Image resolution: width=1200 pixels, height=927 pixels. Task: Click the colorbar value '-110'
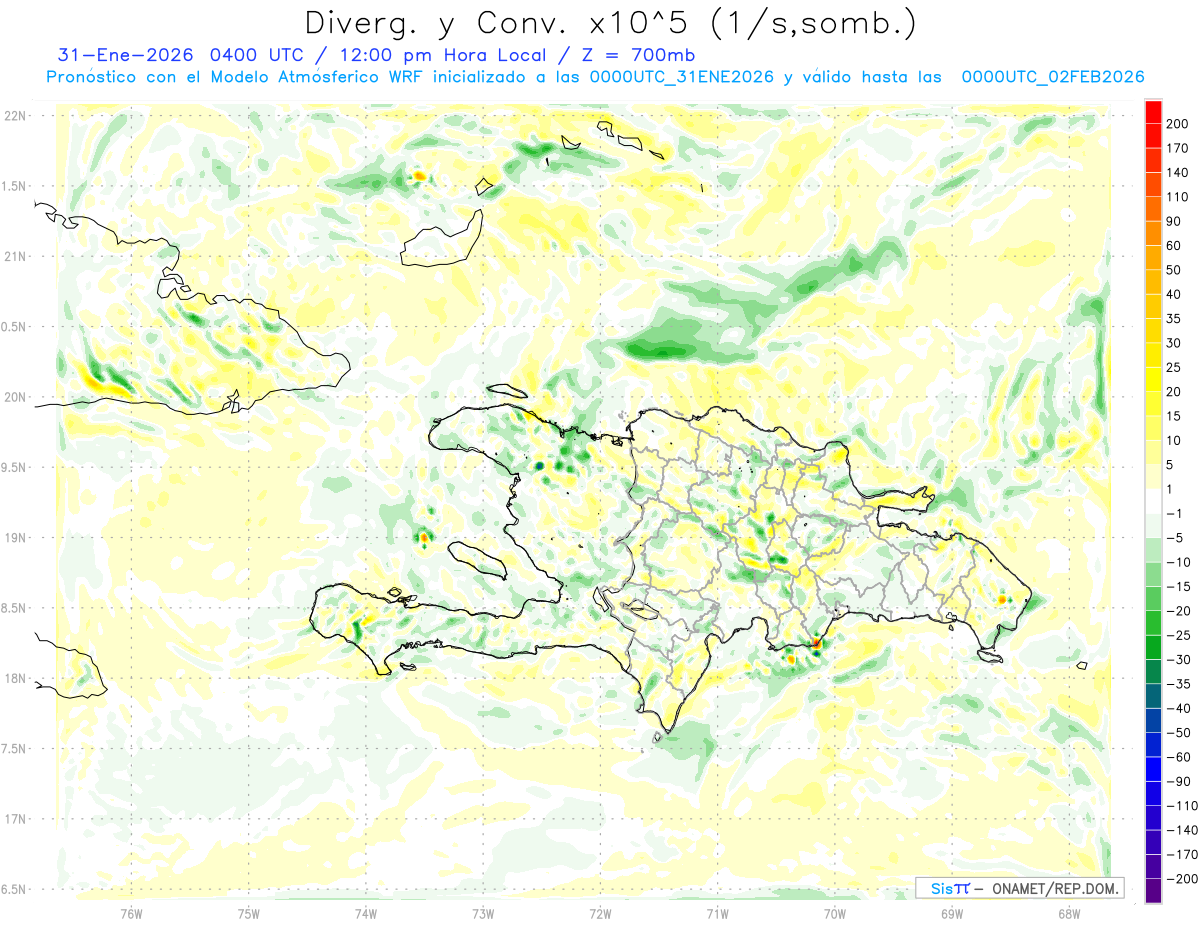point(1181,806)
